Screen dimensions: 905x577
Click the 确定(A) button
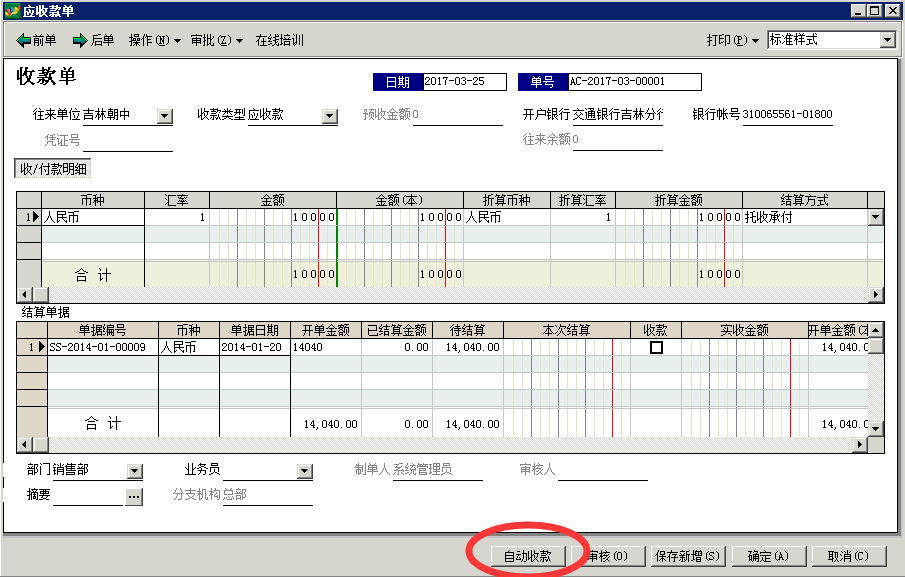pos(768,556)
